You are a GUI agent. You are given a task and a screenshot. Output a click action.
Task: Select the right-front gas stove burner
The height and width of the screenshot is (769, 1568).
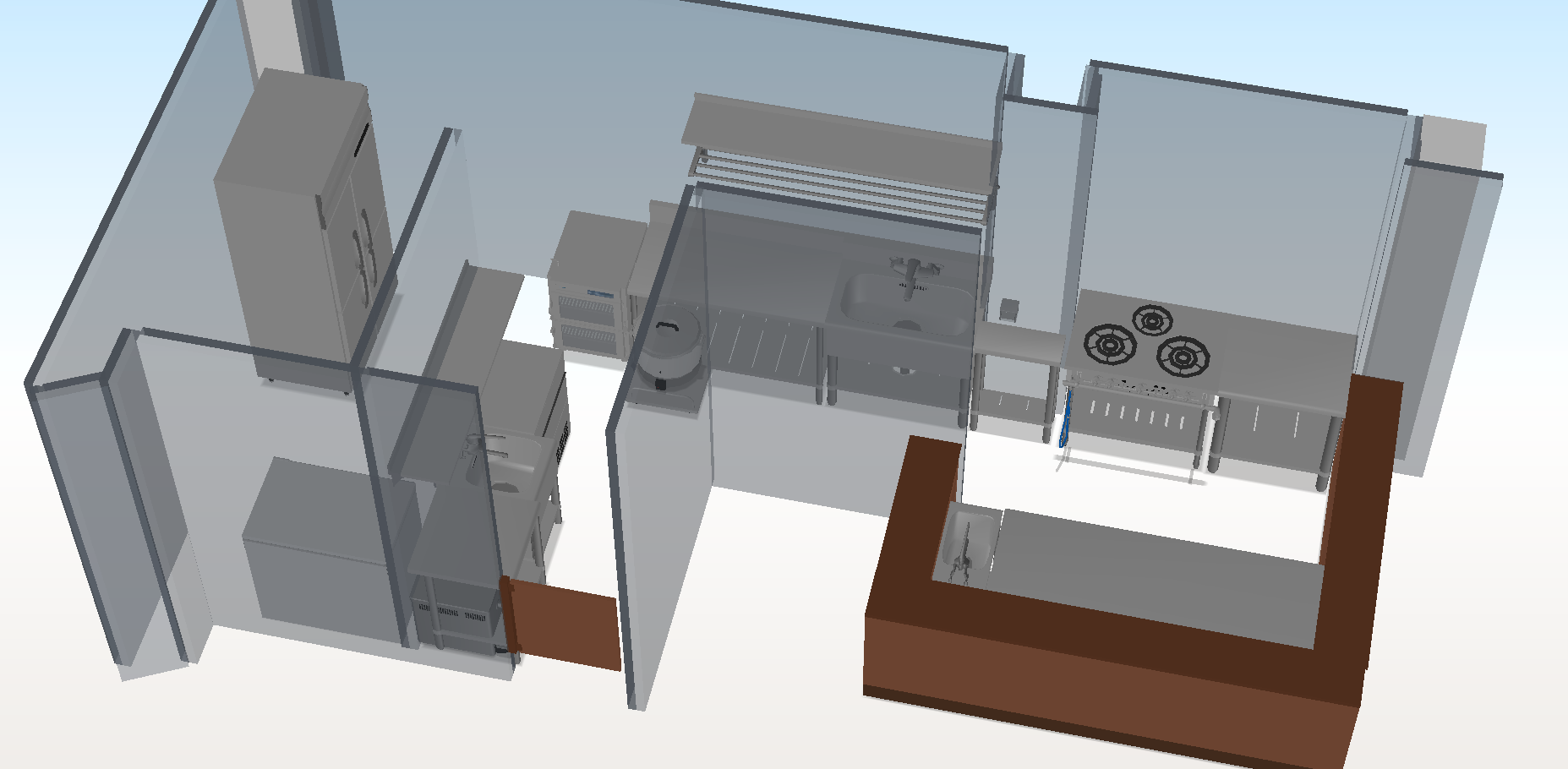point(1183,357)
